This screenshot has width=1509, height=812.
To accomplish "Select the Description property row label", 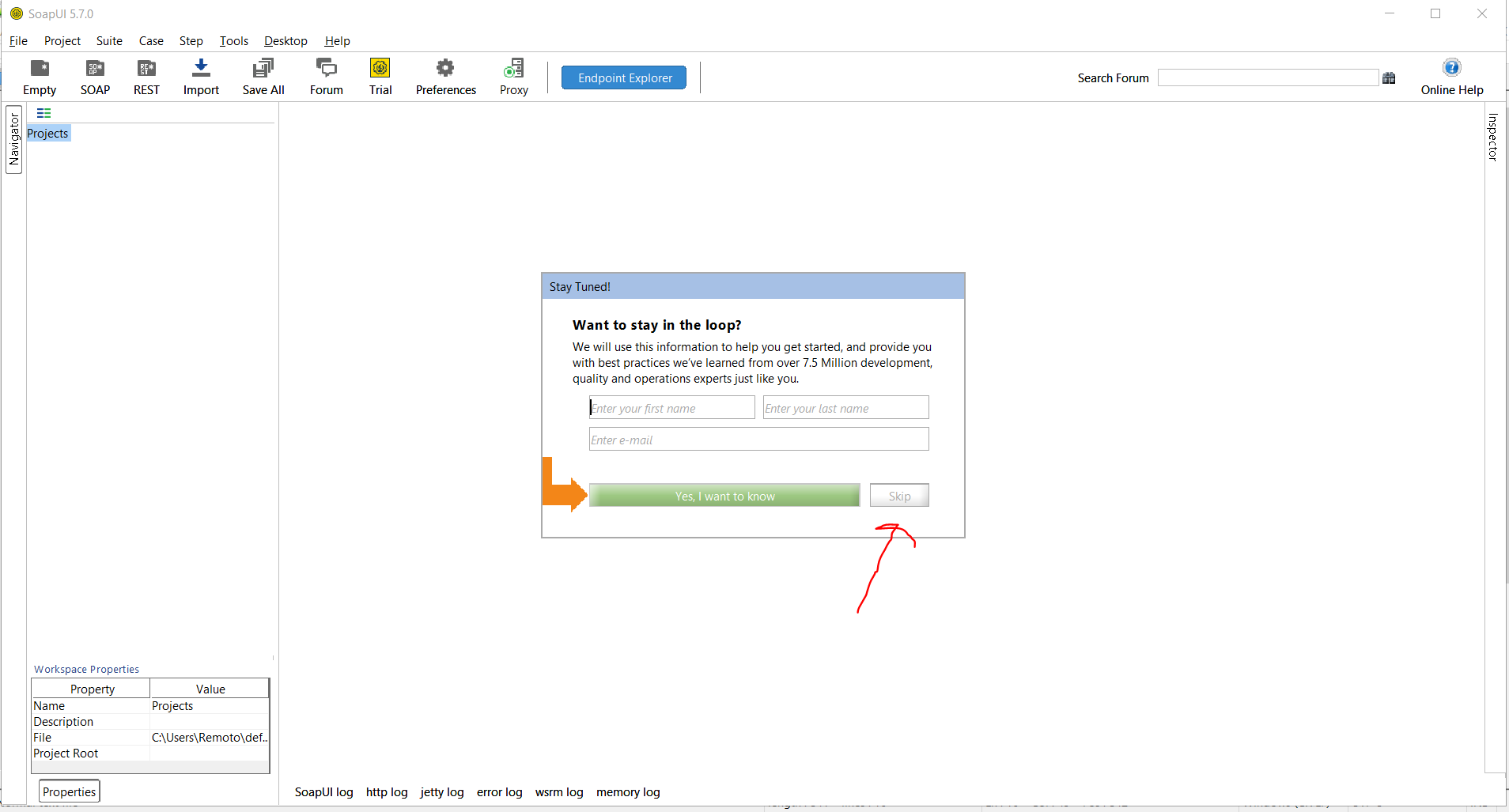I will [x=63, y=722].
